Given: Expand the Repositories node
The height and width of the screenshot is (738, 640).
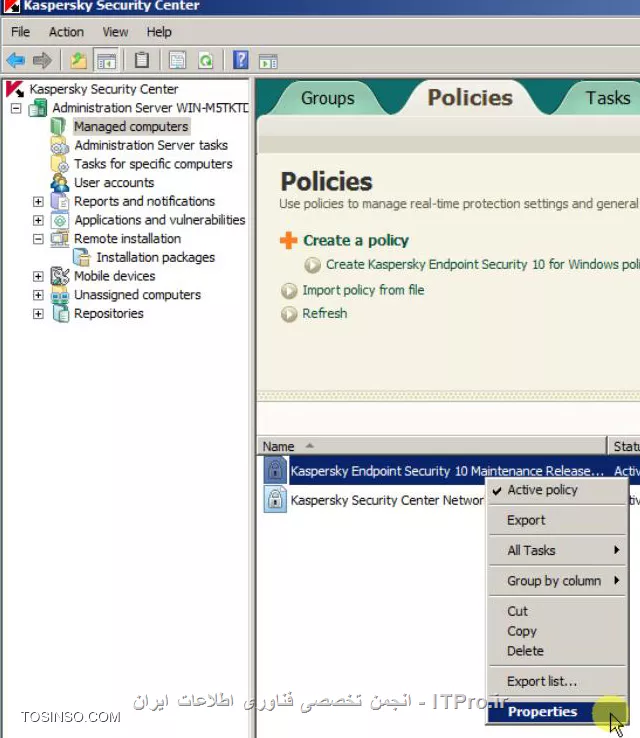Looking at the screenshot, I should [38, 314].
